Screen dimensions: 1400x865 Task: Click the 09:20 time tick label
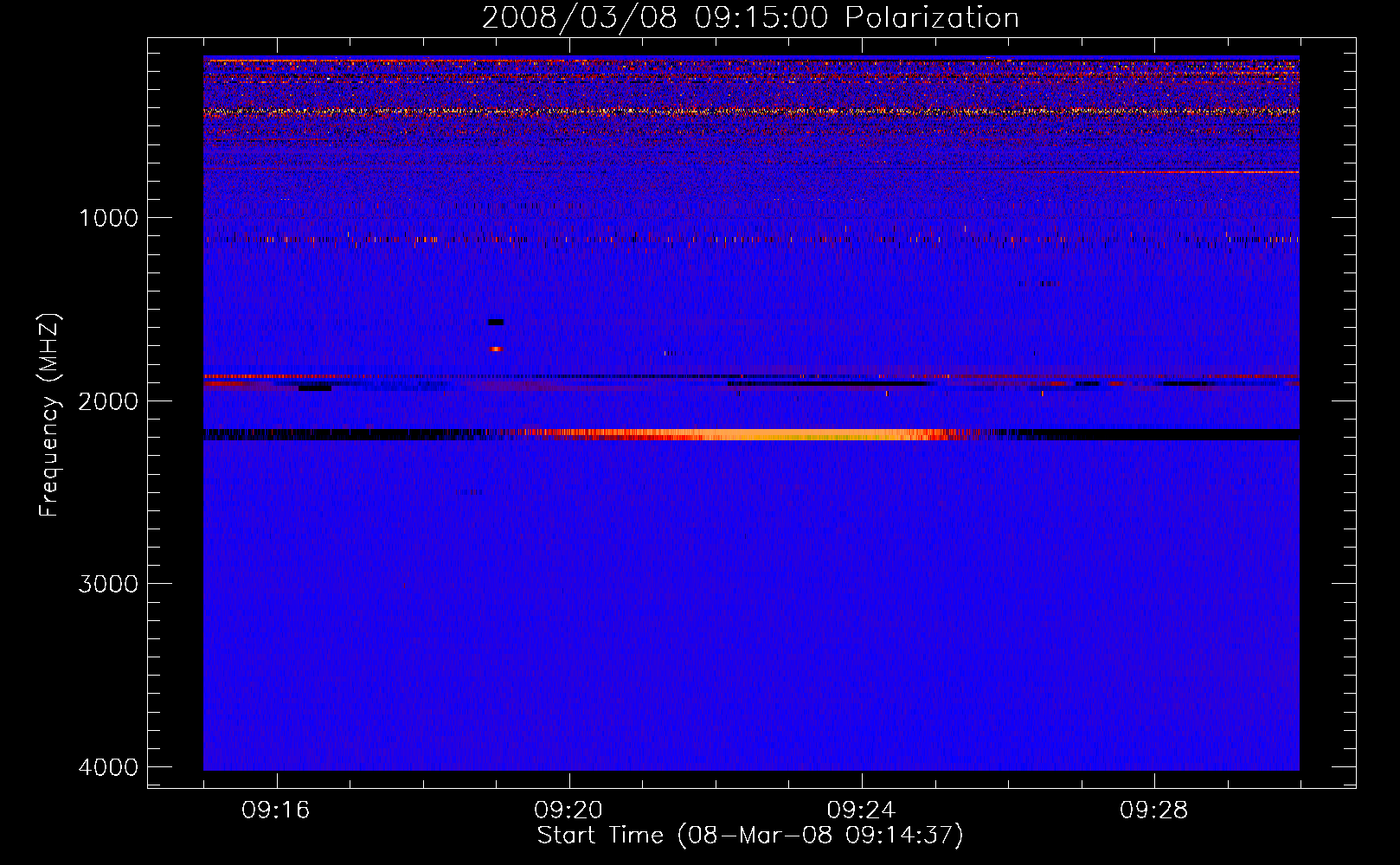click(x=568, y=811)
